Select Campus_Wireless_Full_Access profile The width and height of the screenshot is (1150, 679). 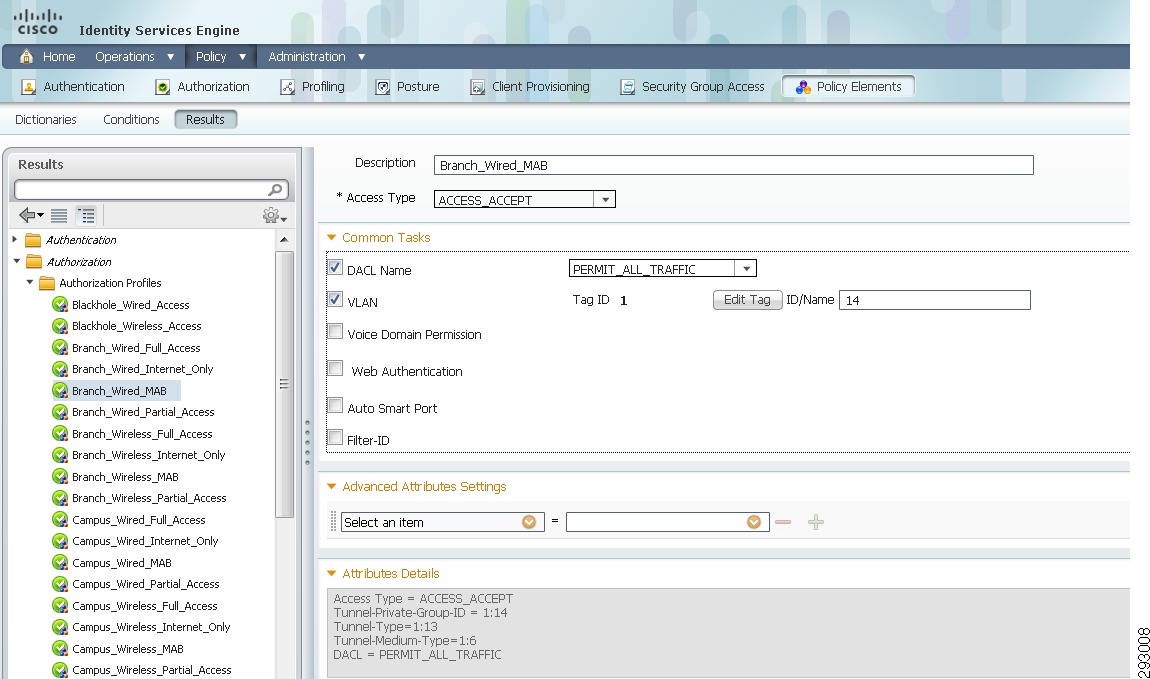click(x=144, y=606)
